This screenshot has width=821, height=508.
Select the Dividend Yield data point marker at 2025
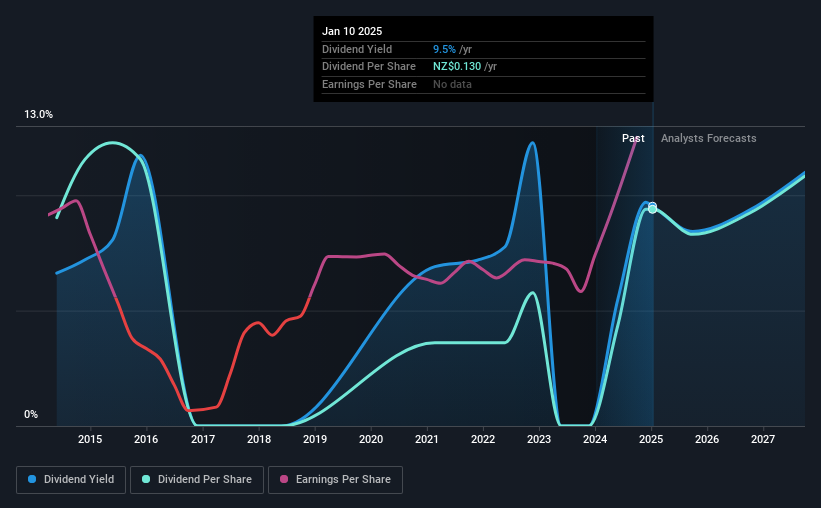click(652, 206)
